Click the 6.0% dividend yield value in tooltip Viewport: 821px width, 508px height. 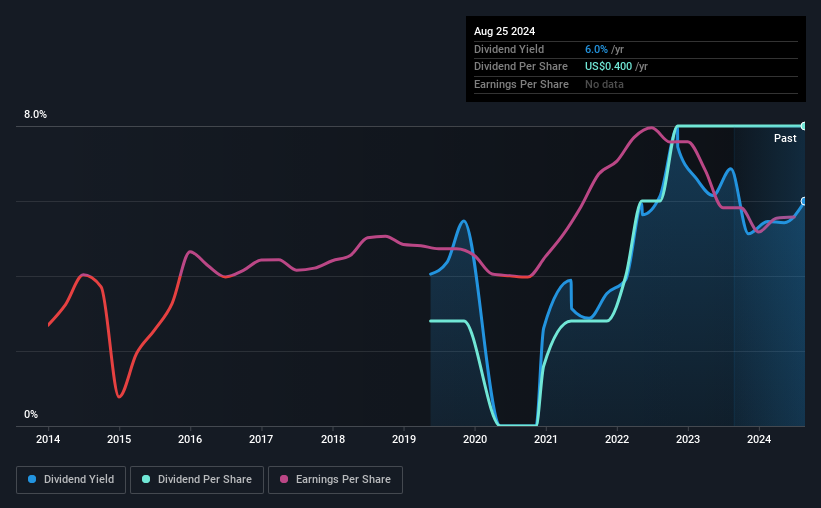[596, 49]
